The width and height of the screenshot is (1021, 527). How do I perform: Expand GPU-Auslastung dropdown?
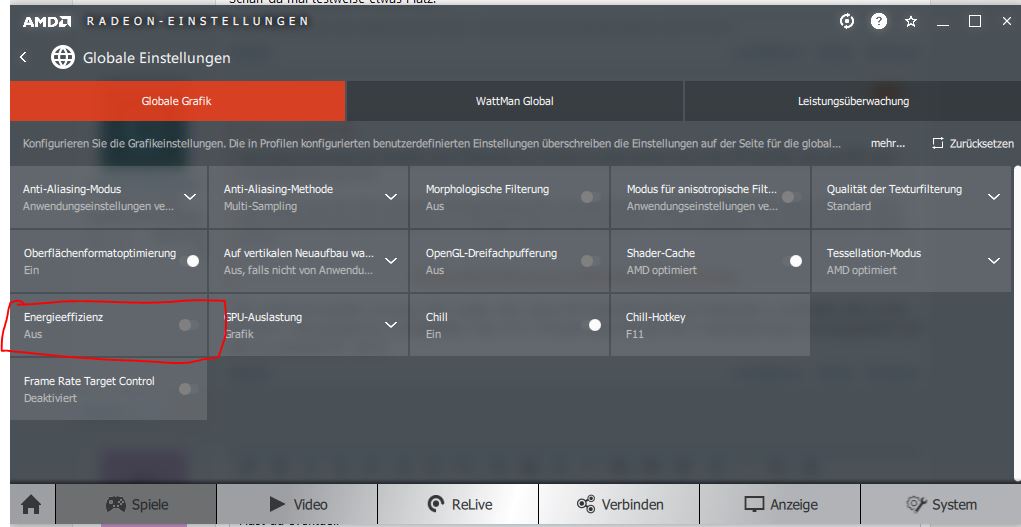[x=391, y=324]
